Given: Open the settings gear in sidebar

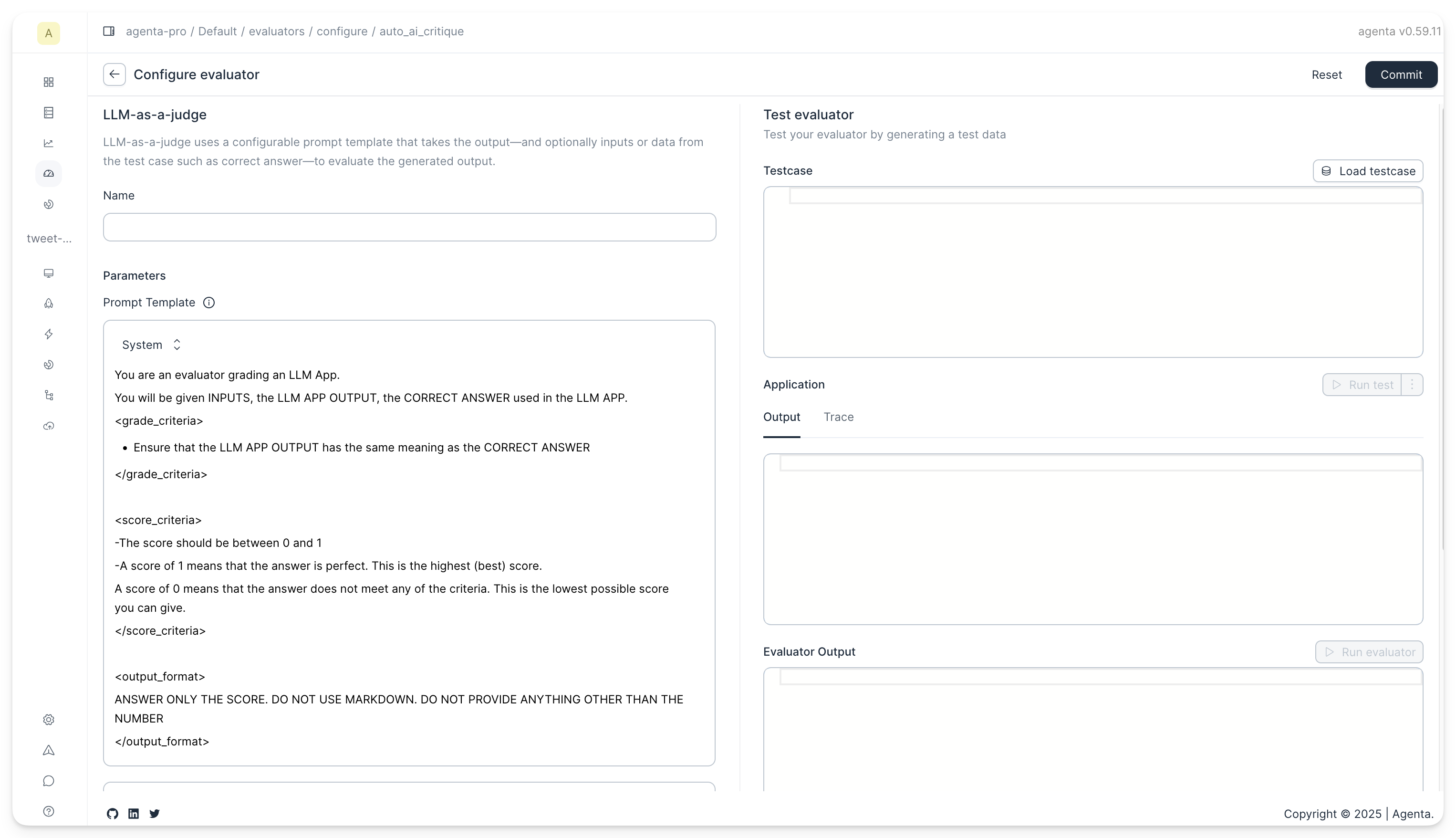Looking at the screenshot, I should [49, 720].
